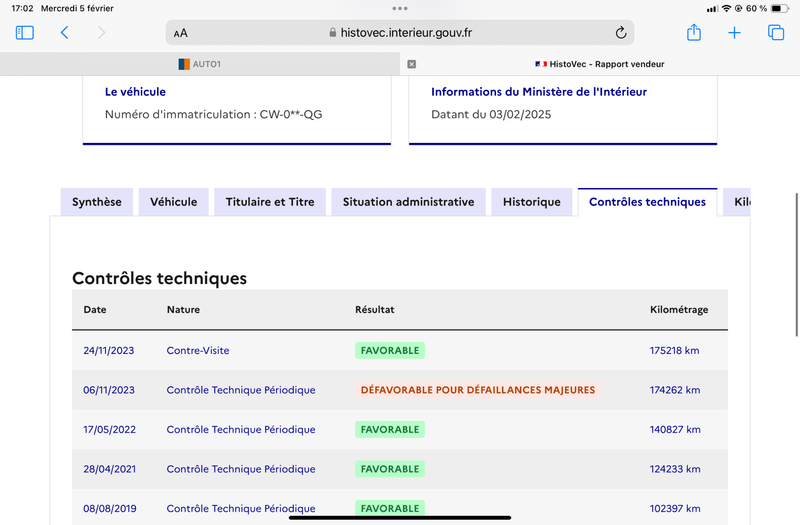This screenshot has width=800, height=525.
Task: Open the Situation administrative tab
Action: coord(408,202)
